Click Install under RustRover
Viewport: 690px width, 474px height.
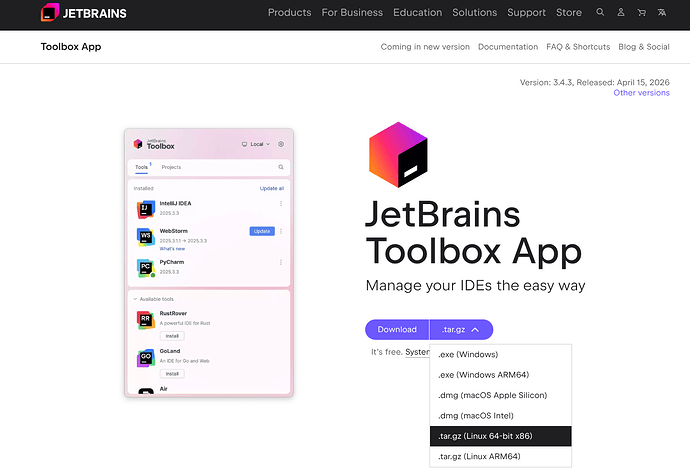[172, 336]
